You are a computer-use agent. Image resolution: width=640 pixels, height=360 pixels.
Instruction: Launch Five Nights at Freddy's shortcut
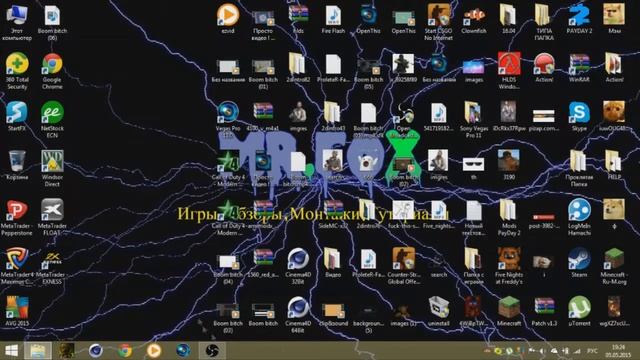(509, 266)
